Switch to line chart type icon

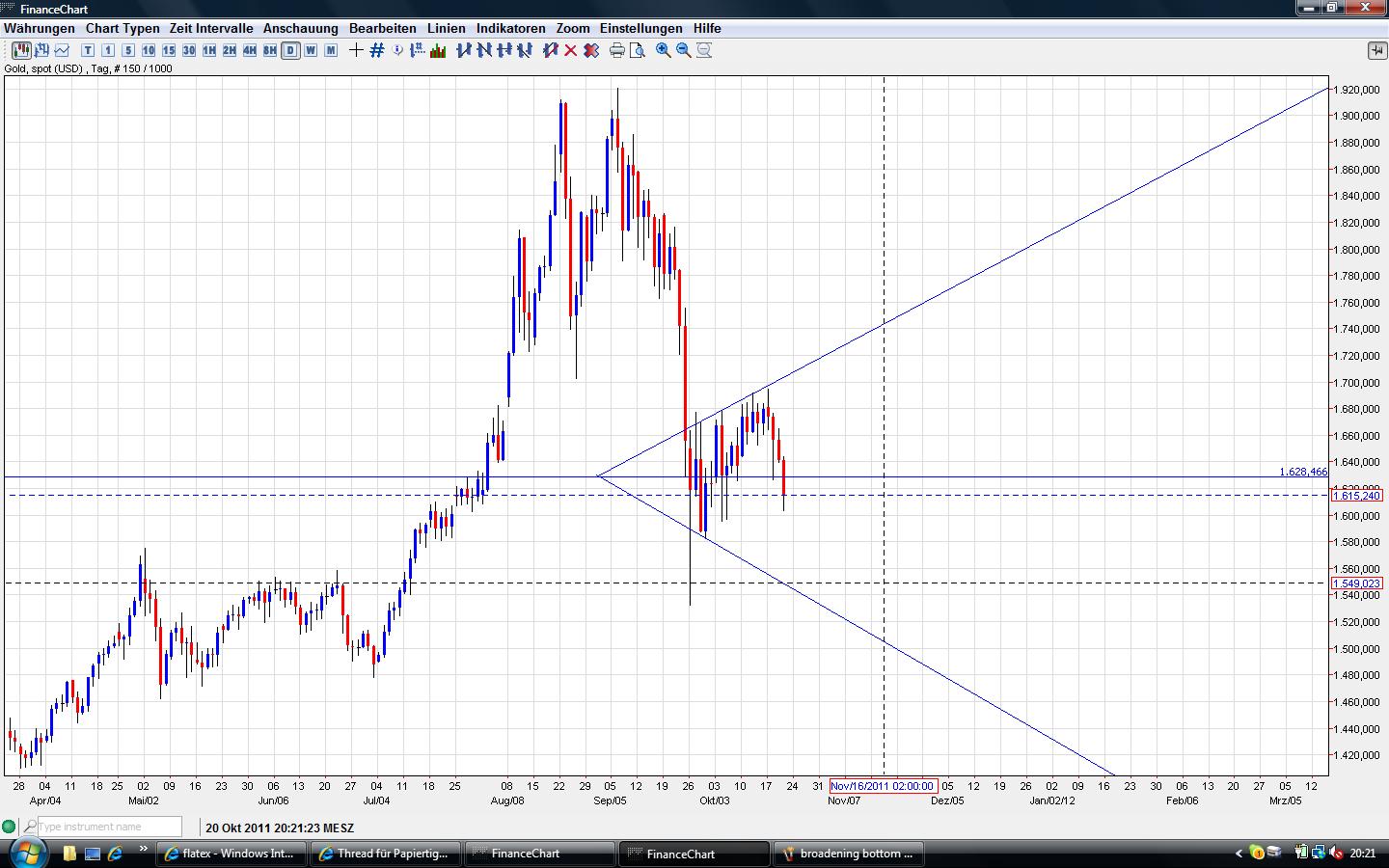62,50
